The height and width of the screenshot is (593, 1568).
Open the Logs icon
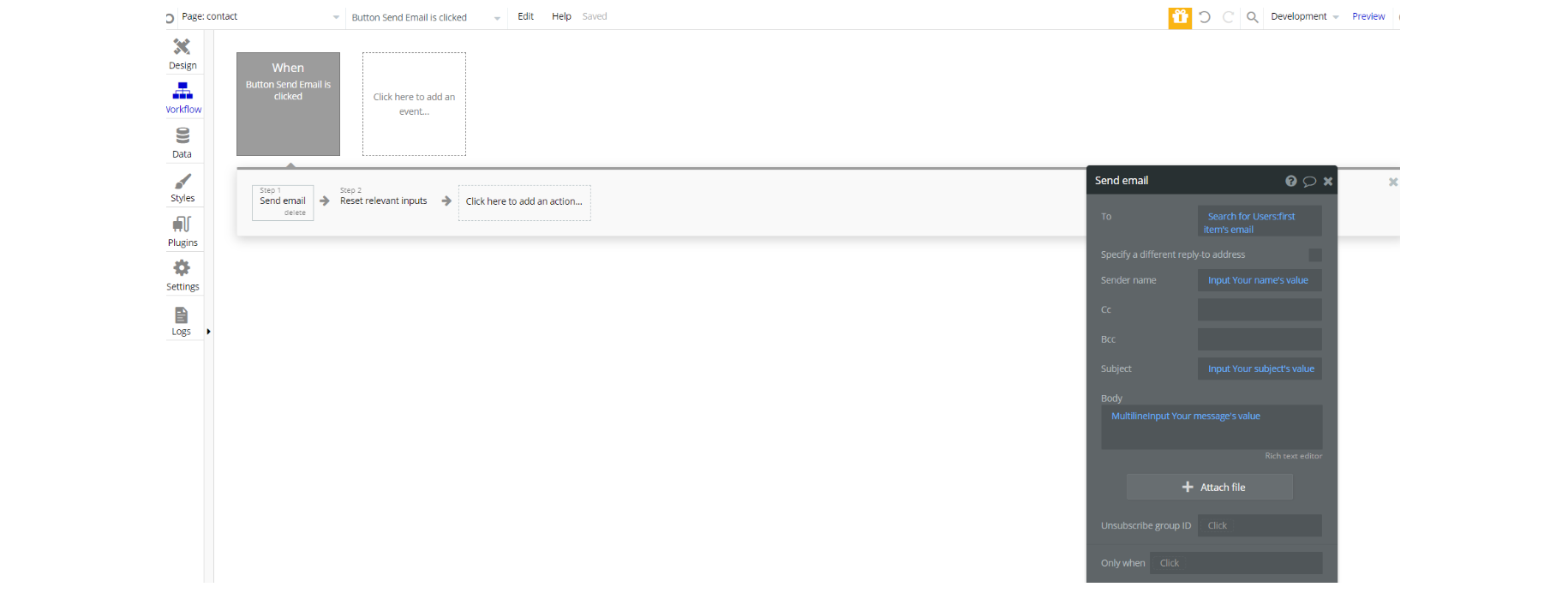182,315
